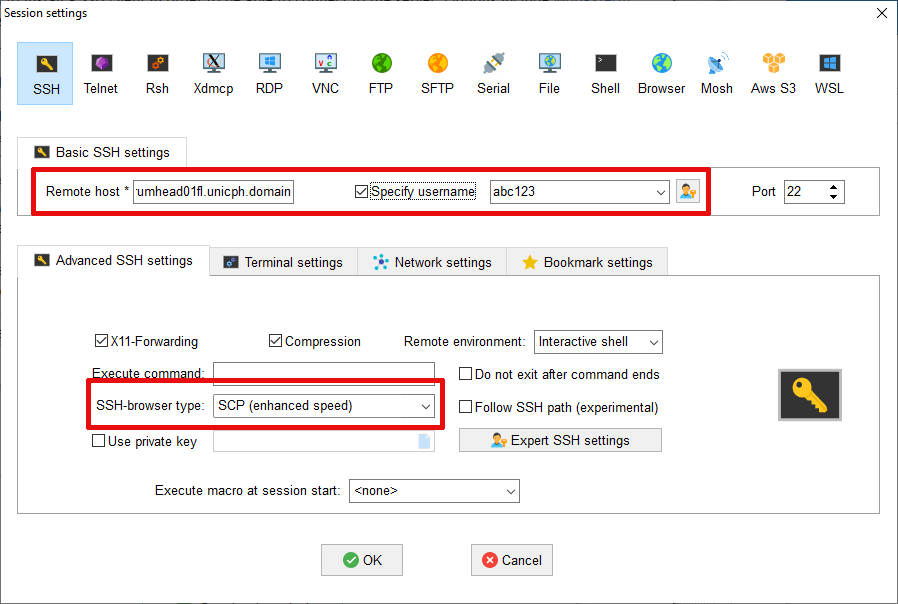Click the Expert SSH settings button
The width and height of the screenshot is (898, 604).
560,440
